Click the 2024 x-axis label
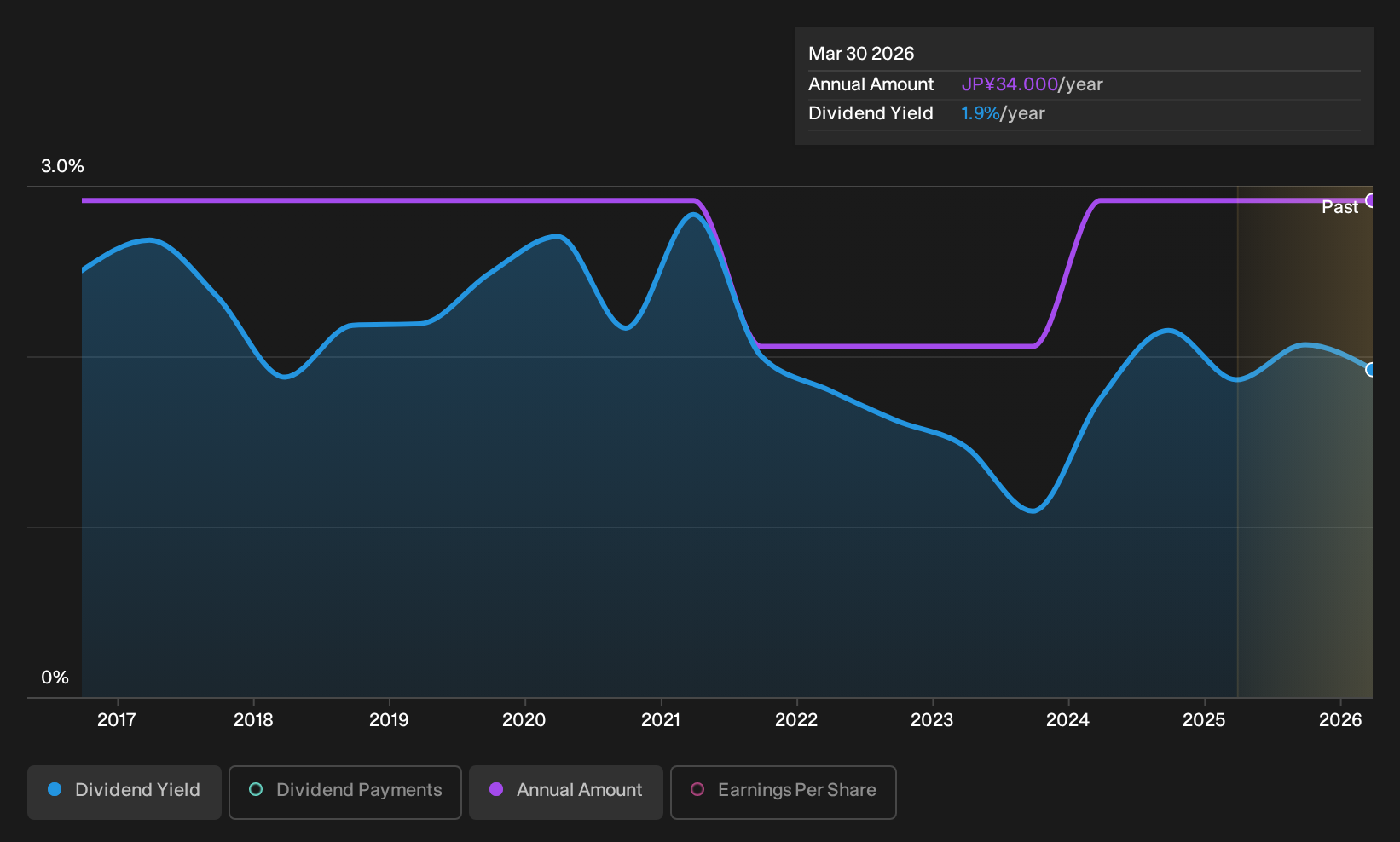 [x=1067, y=720]
